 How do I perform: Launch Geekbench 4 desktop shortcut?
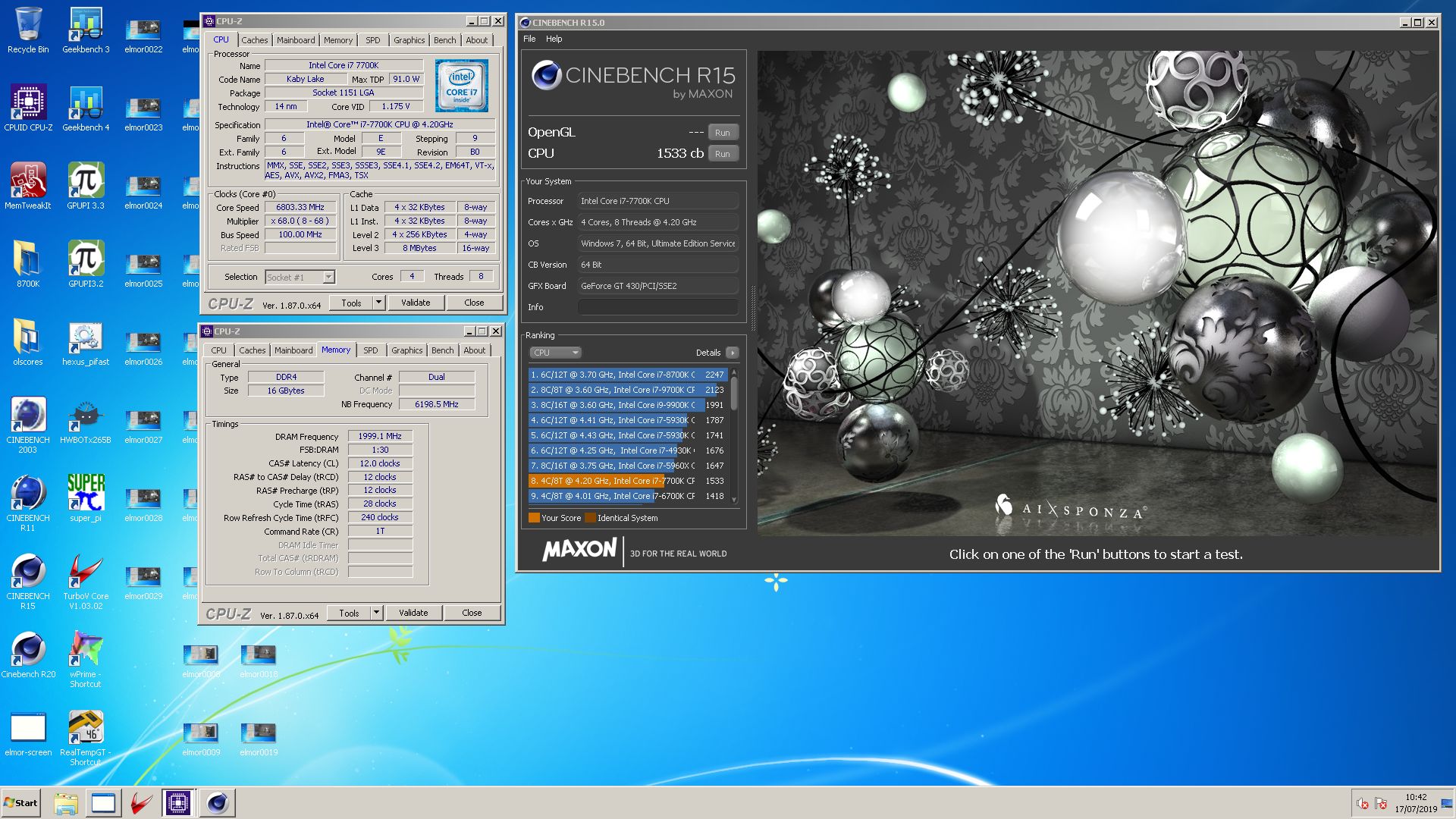click(86, 108)
